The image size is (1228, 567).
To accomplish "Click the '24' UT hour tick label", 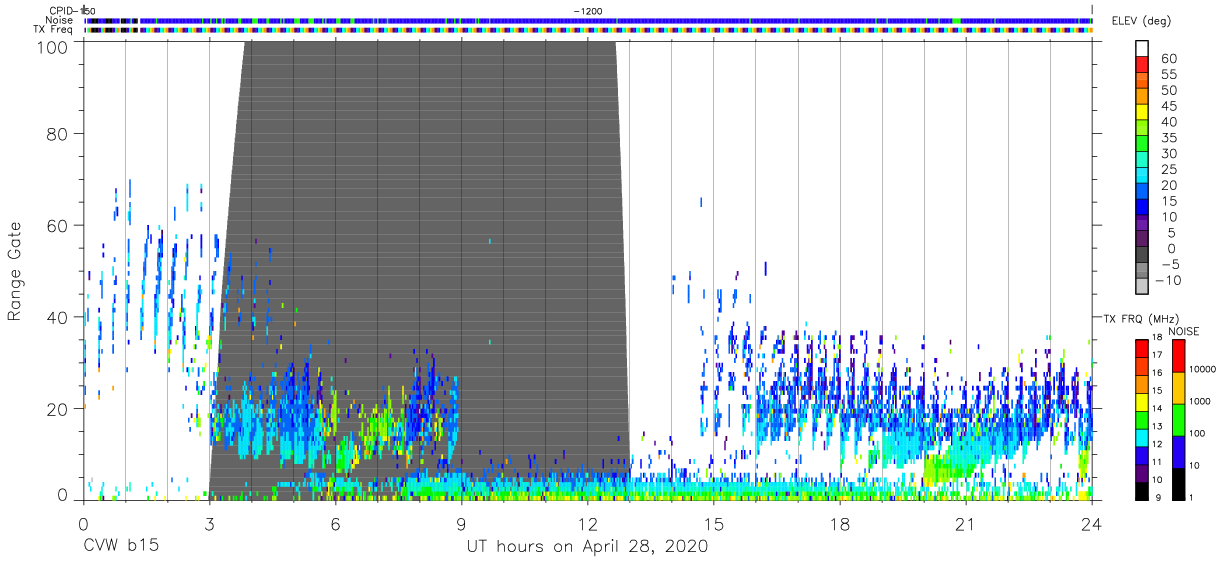I will point(1092,525).
